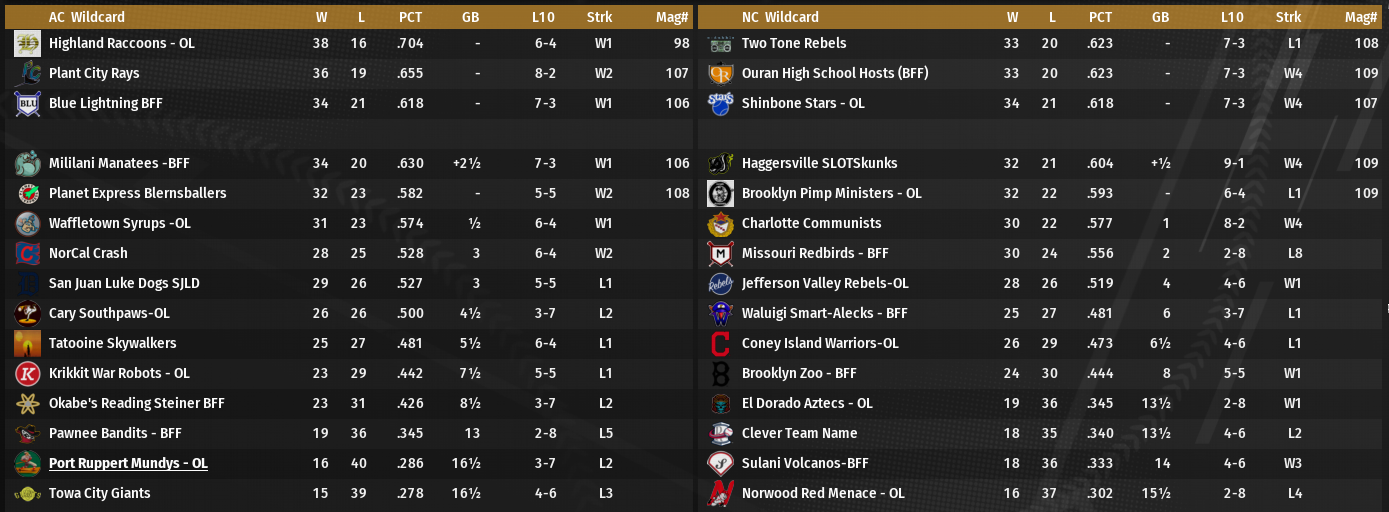Sort AC Wildcard table by PCT column
The height and width of the screenshot is (512, 1389).
coord(410,17)
